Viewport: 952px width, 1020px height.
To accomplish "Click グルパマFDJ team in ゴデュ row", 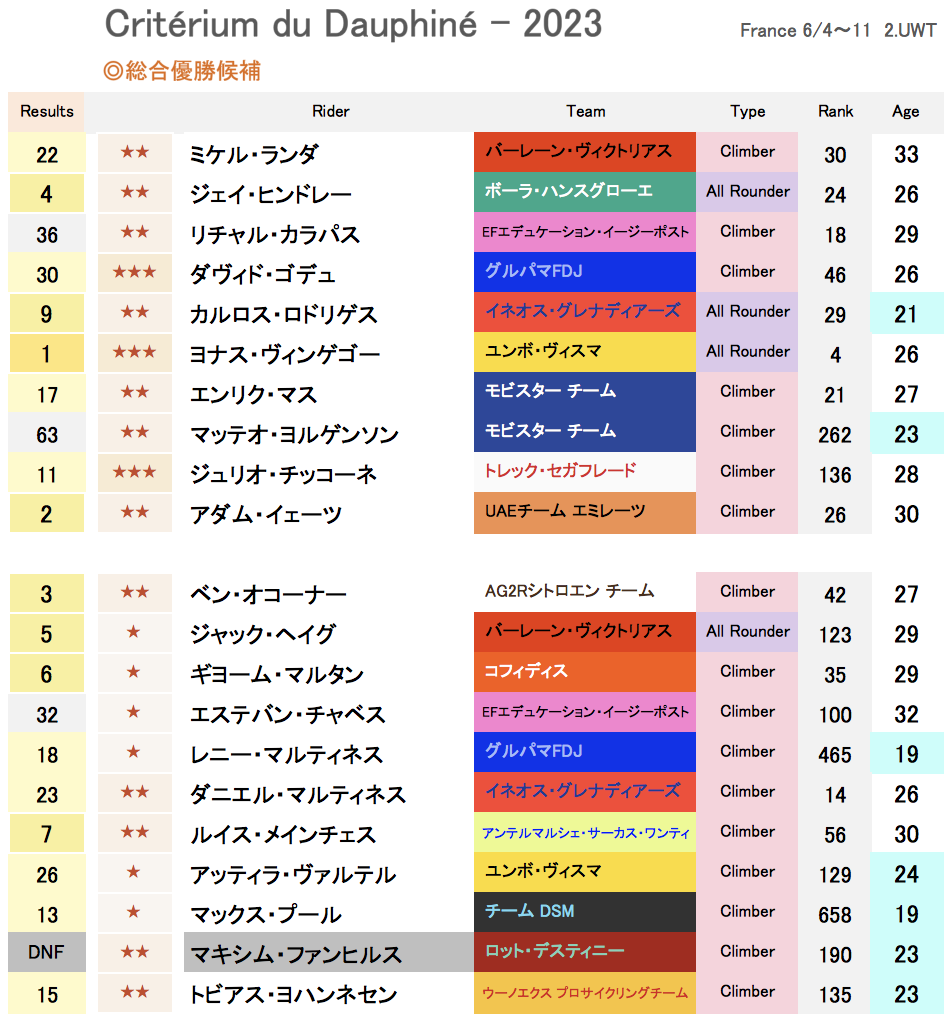I will click(584, 271).
